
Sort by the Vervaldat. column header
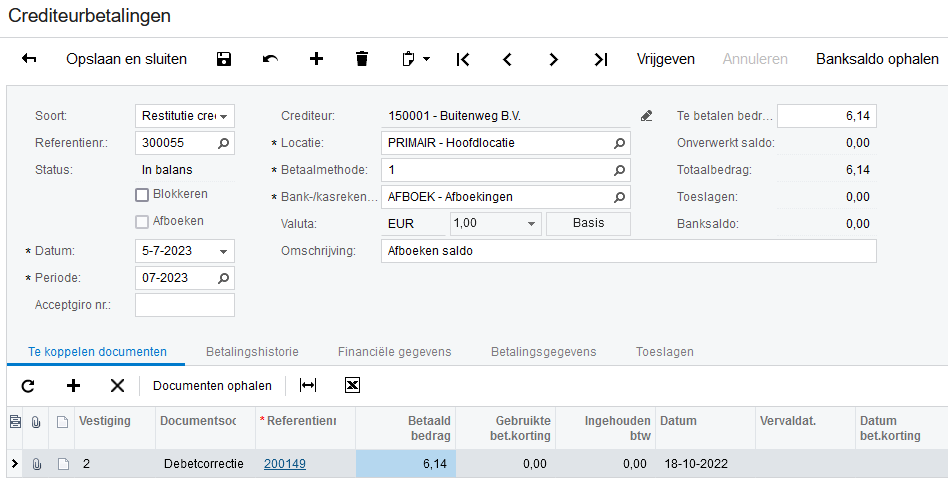pyautogui.click(x=805, y=428)
